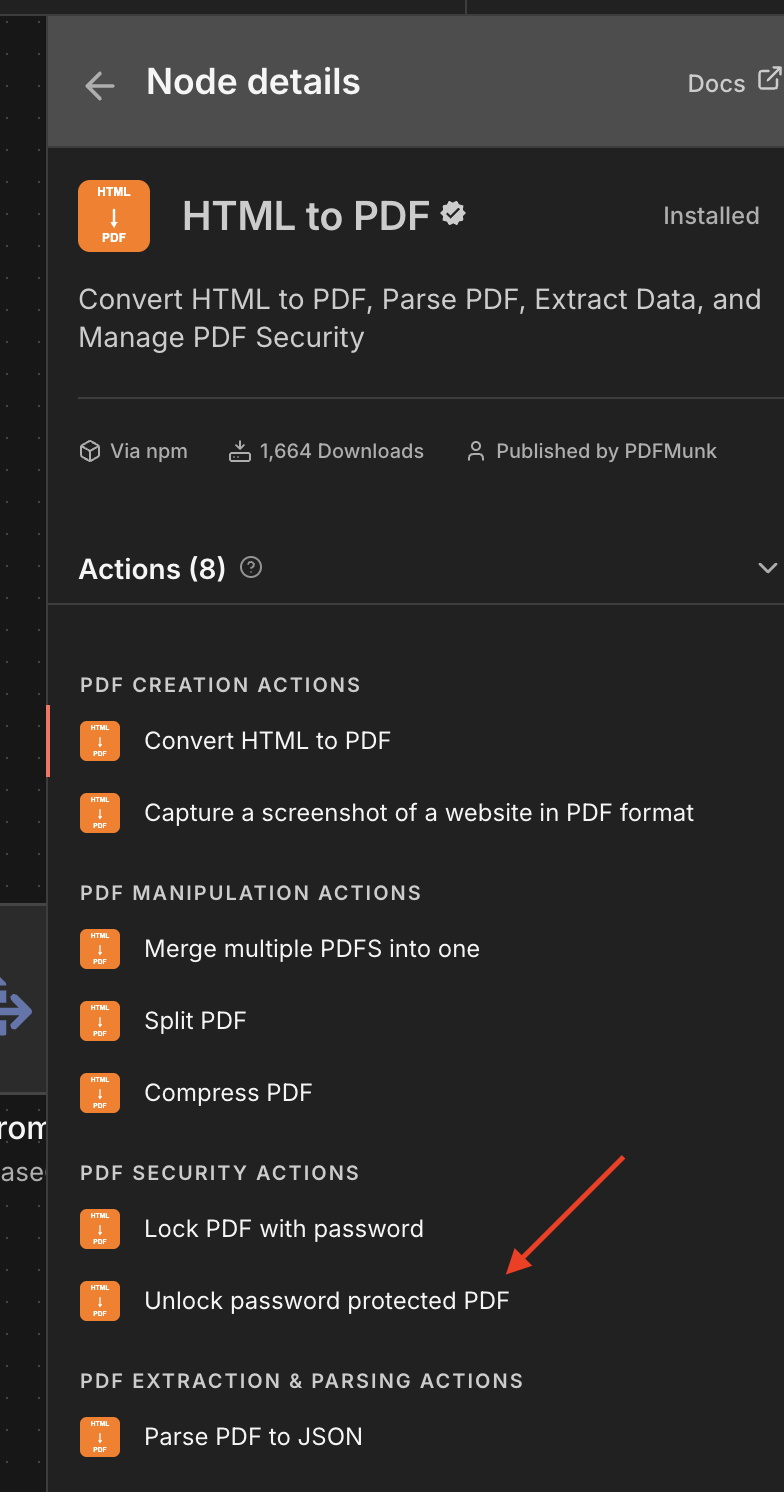This screenshot has height=1492, width=784.
Task: Click the large HTML to PDF node icon
Action: pyautogui.click(x=114, y=216)
